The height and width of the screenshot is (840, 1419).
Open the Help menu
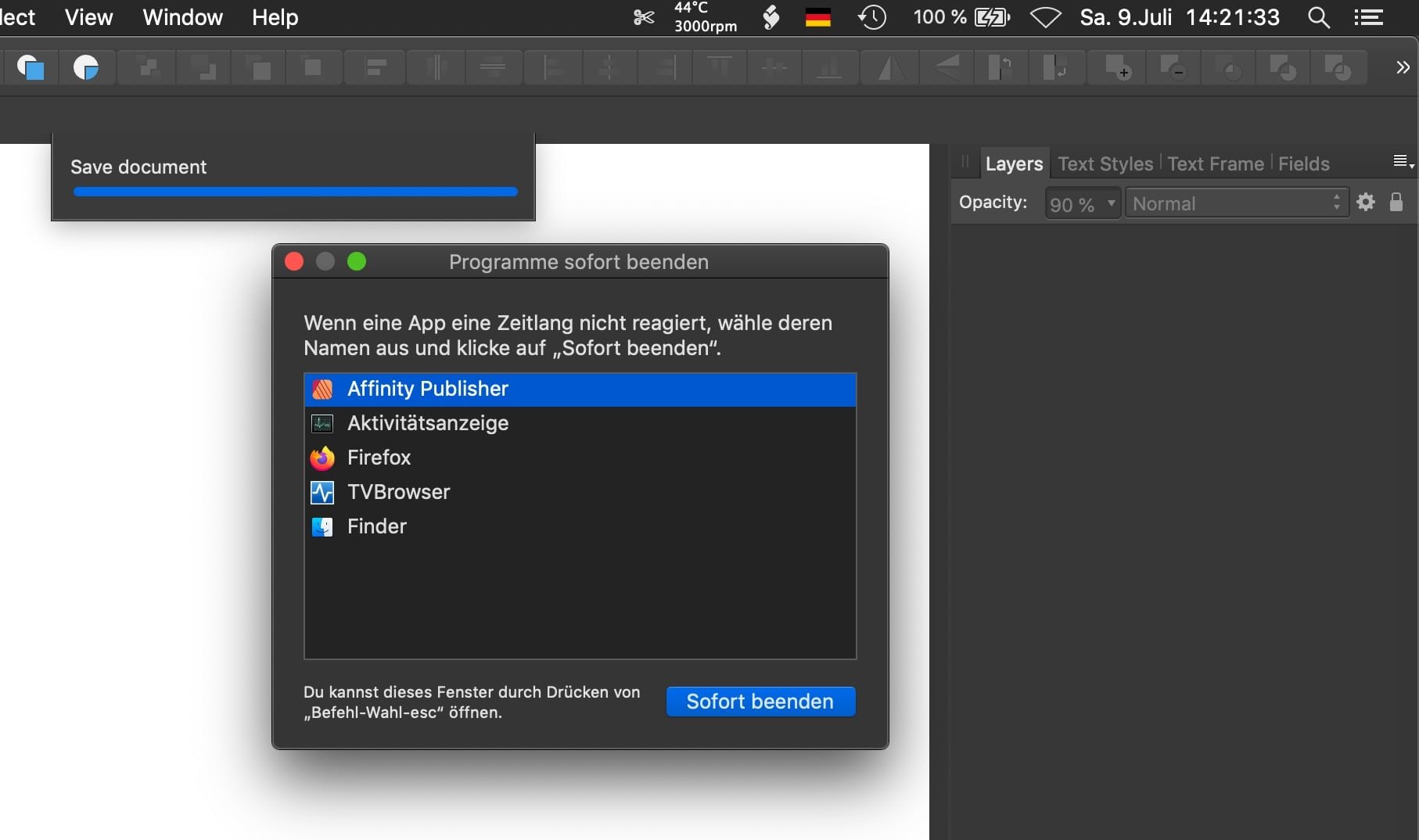click(275, 17)
